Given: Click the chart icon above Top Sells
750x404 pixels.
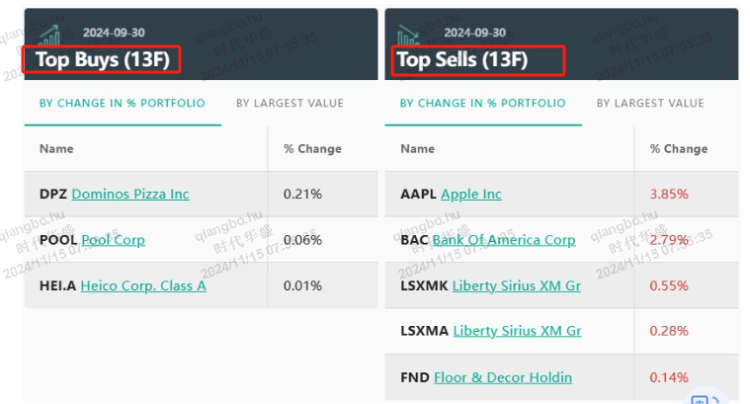Looking at the screenshot, I should pos(408,35).
